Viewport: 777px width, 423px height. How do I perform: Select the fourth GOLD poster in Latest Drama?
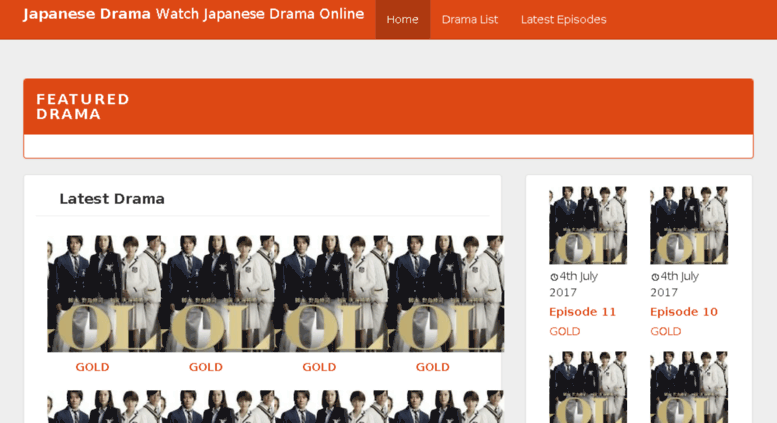pos(445,294)
